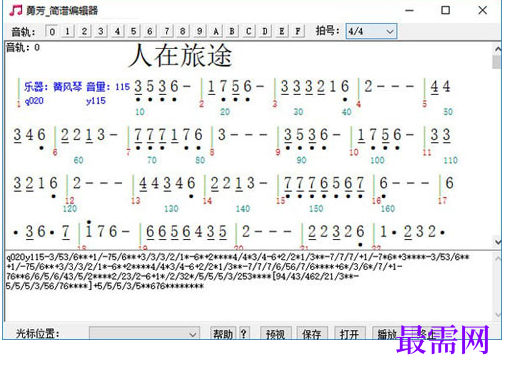Click the code editor scrollbar down arrow

tap(497, 315)
